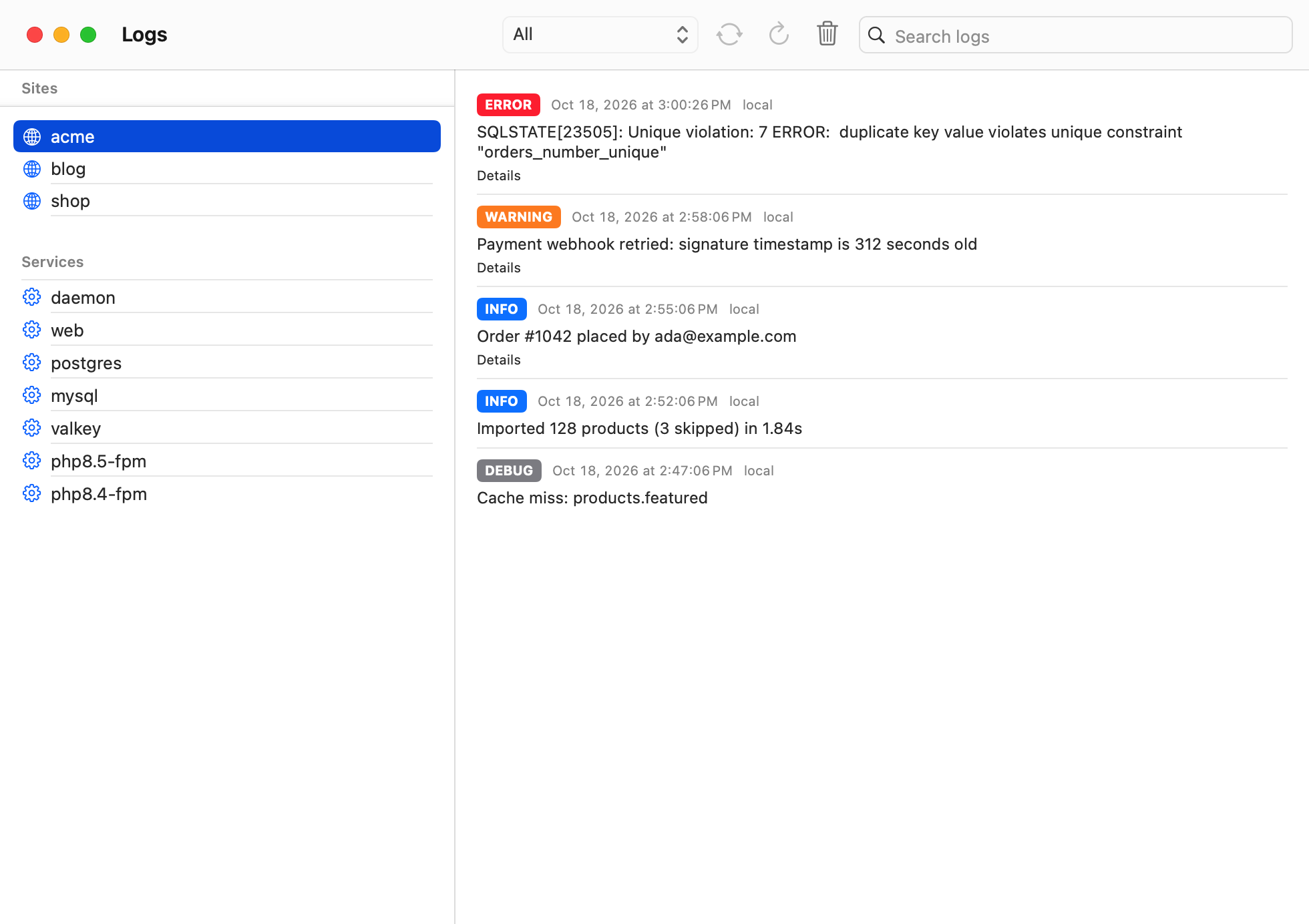
Task: Select the acme site label in sidebar
Action: point(73,137)
